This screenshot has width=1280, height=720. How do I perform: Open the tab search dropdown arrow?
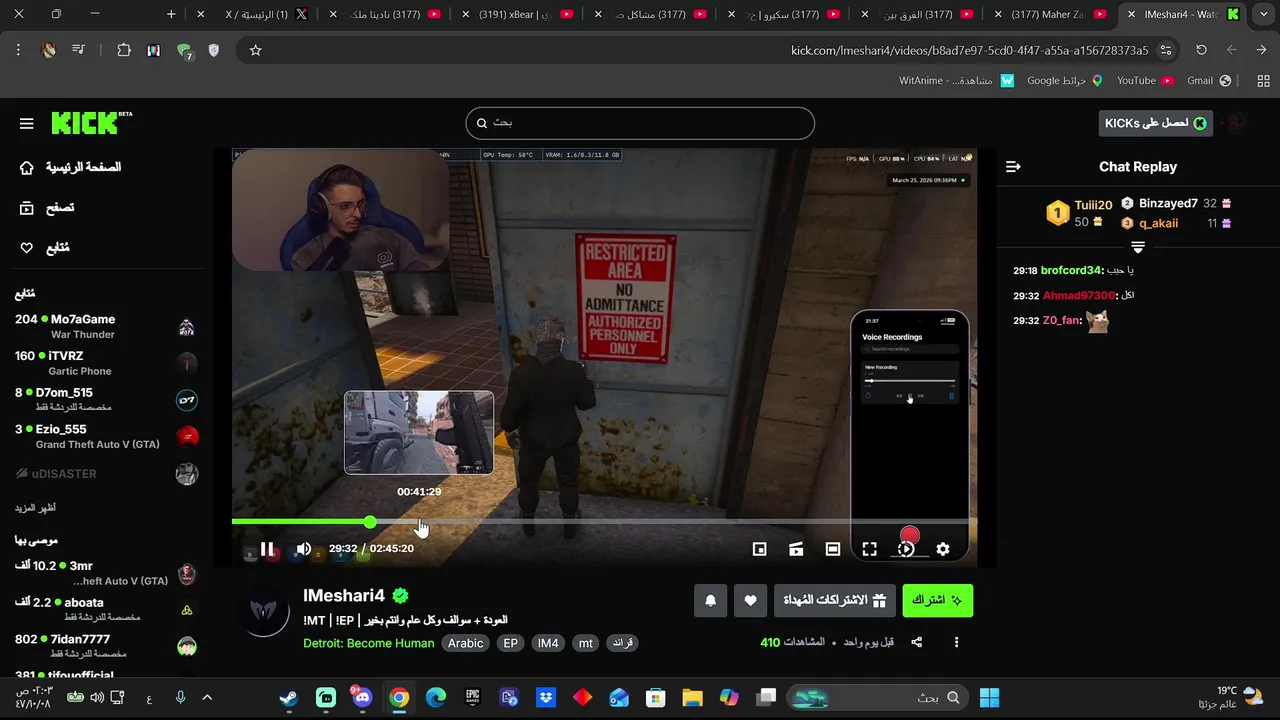coord(1264,15)
